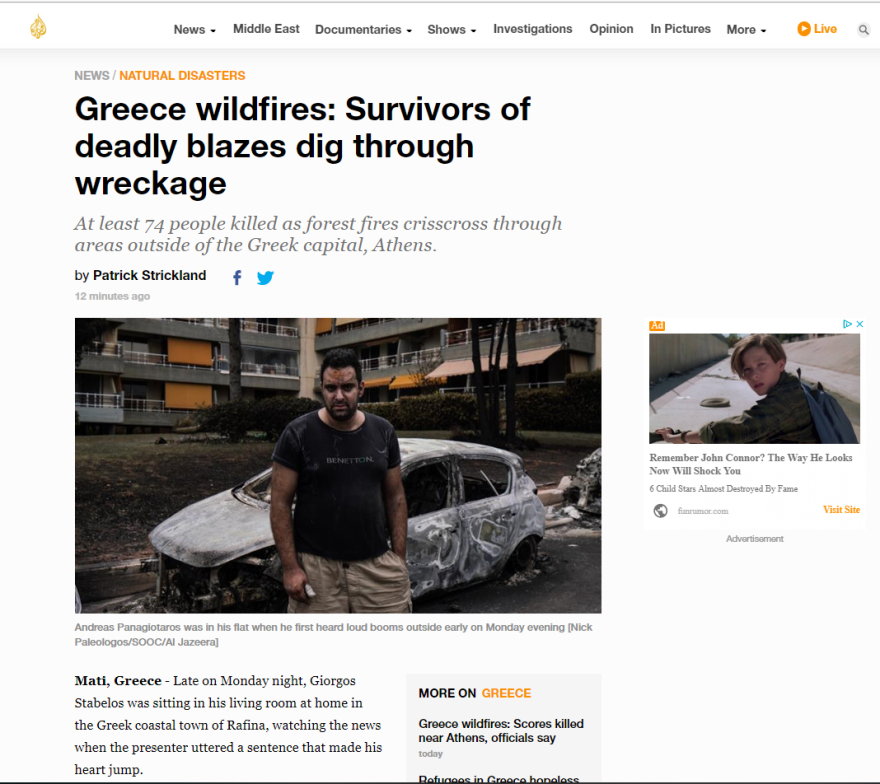Screen dimensions: 880x784
Task: Expand the Shows dropdown menu
Action: pos(452,30)
